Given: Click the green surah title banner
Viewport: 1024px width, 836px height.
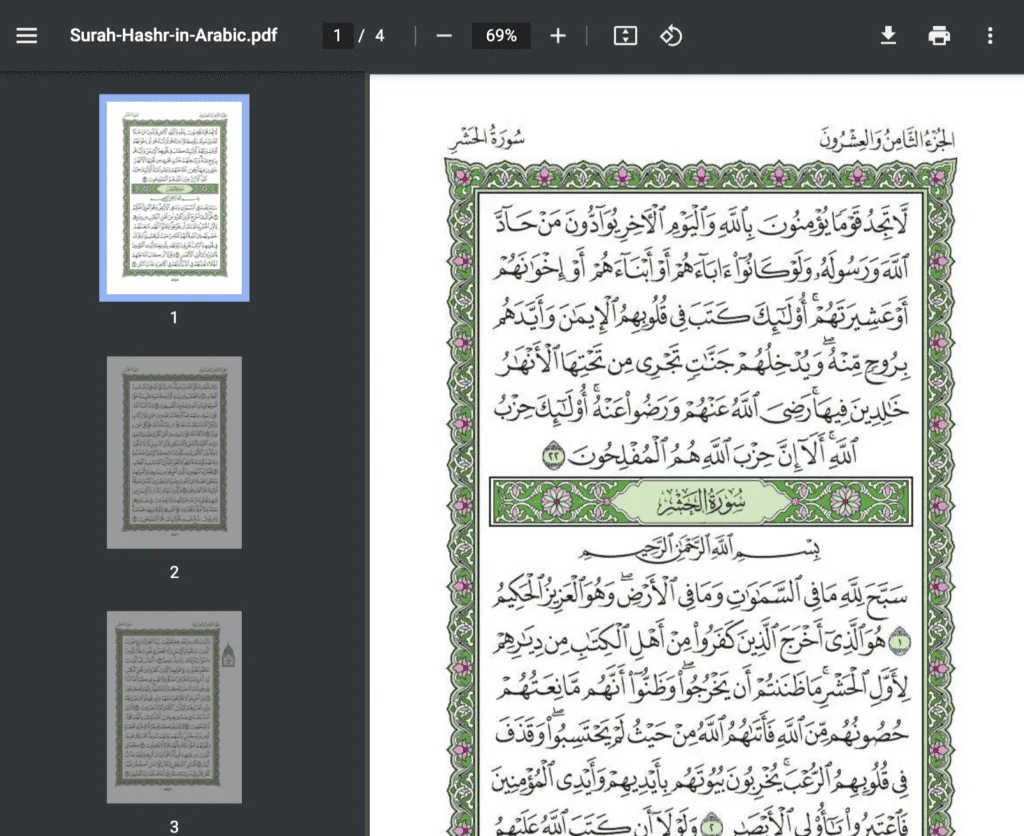Looking at the screenshot, I should (701, 502).
